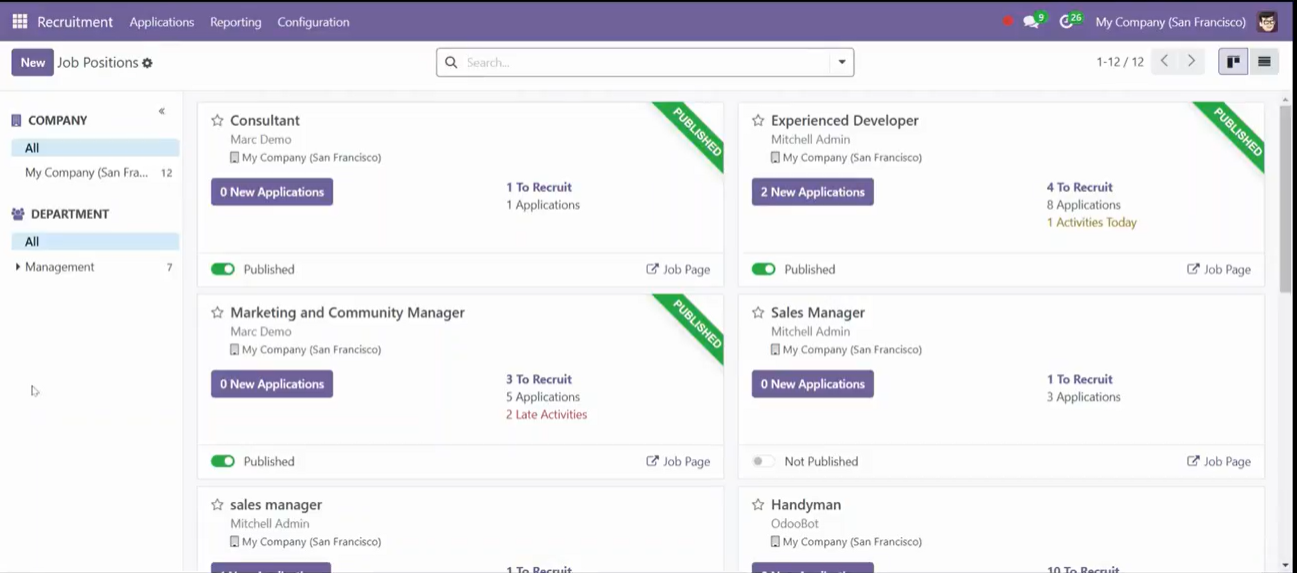Click 2 Late Activities link
The image size is (1297, 573).
pos(546,414)
